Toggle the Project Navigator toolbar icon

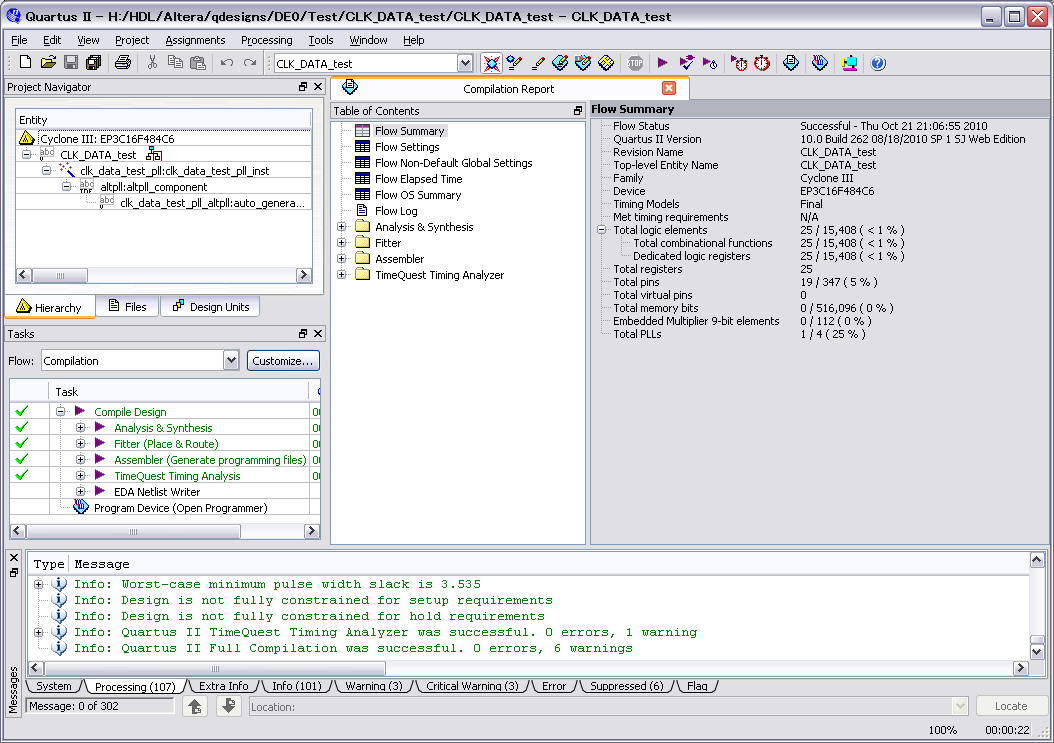(491, 63)
